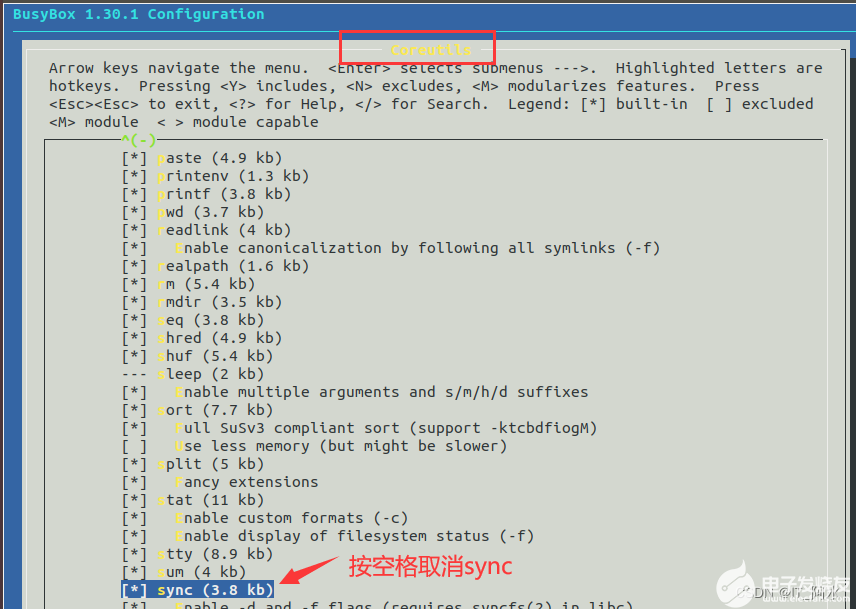The width and height of the screenshot is (856, 609).
Task: Toggle canonicalization by following symlinks checkbox
Action: tap(134, 248)
